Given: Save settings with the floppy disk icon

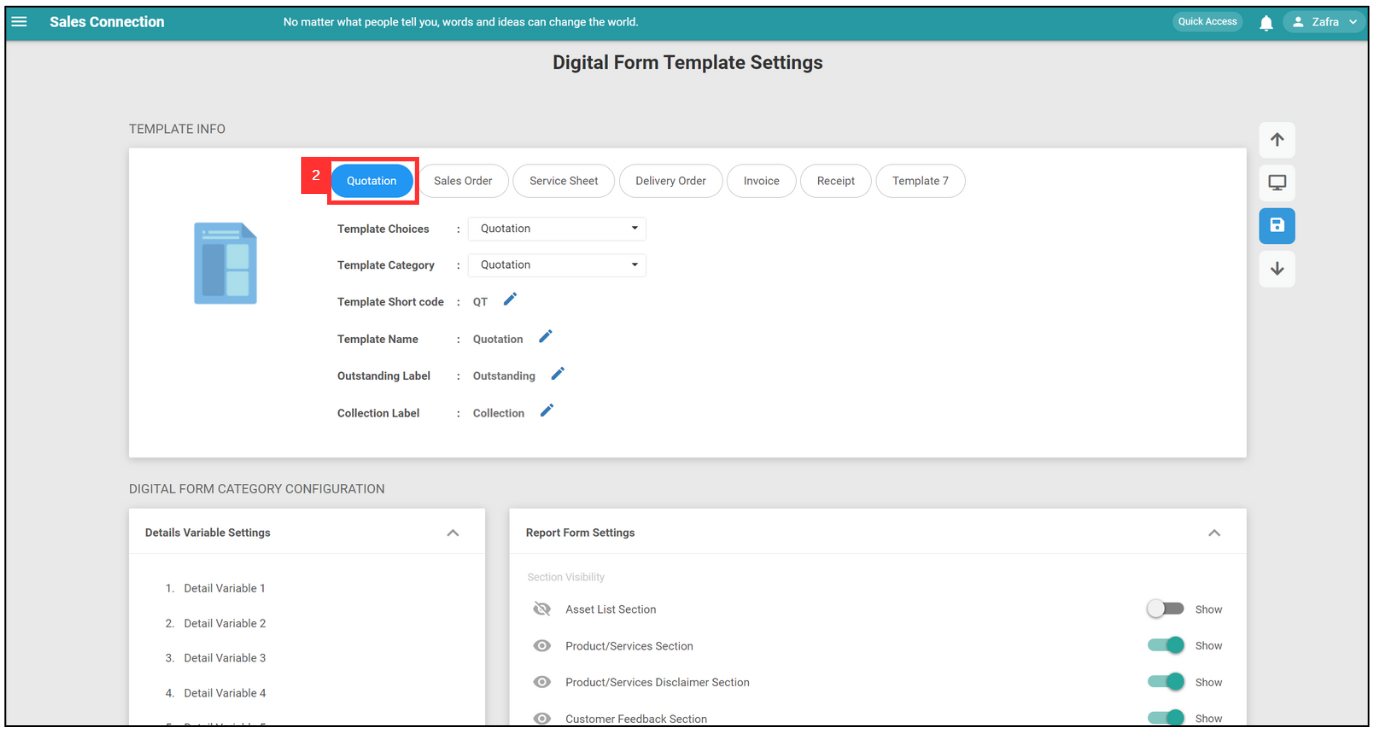Looking at the screenshot, I should (1277, 226).
